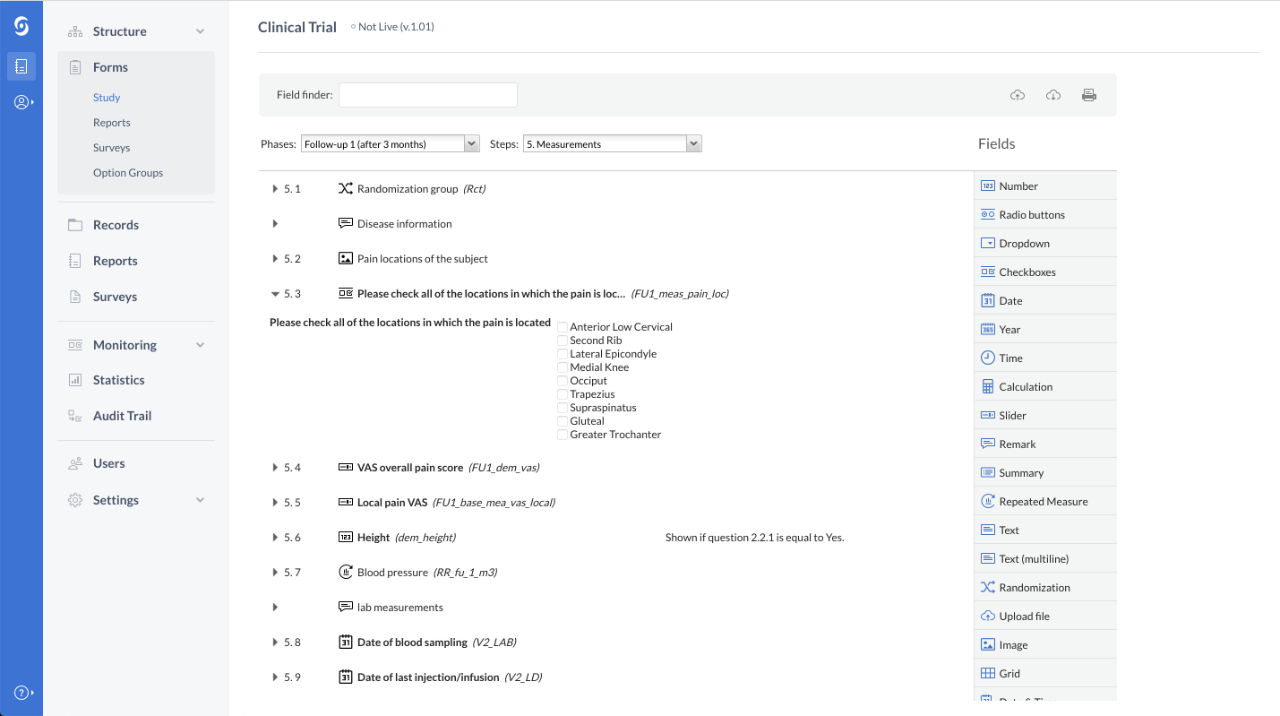This screenshot has width=1280, height=716.
Task: Click the user profile icon in left sidebar
Action: coord(22,101)
